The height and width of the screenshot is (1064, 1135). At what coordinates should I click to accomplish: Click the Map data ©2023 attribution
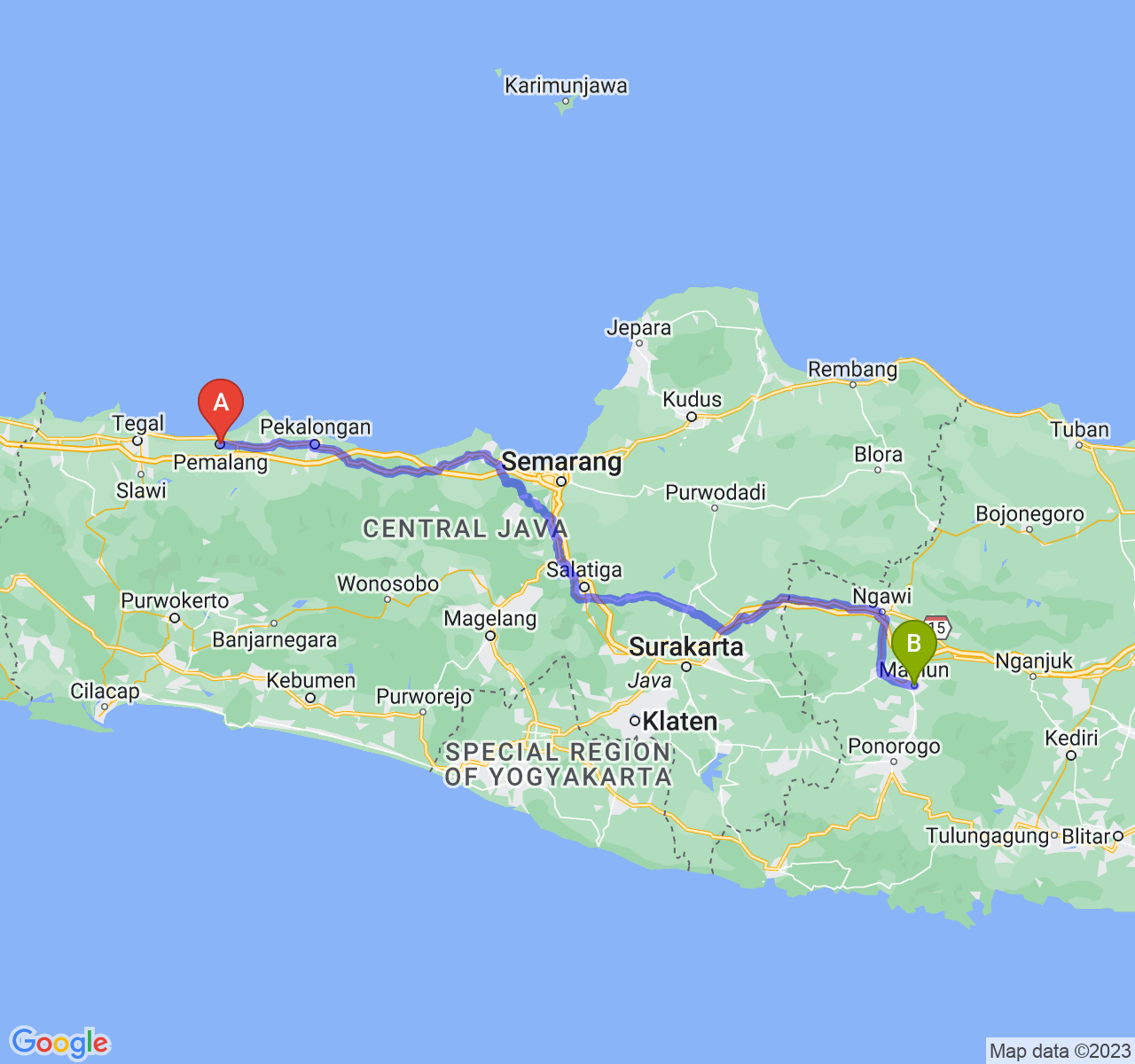coord(1061,1052)
